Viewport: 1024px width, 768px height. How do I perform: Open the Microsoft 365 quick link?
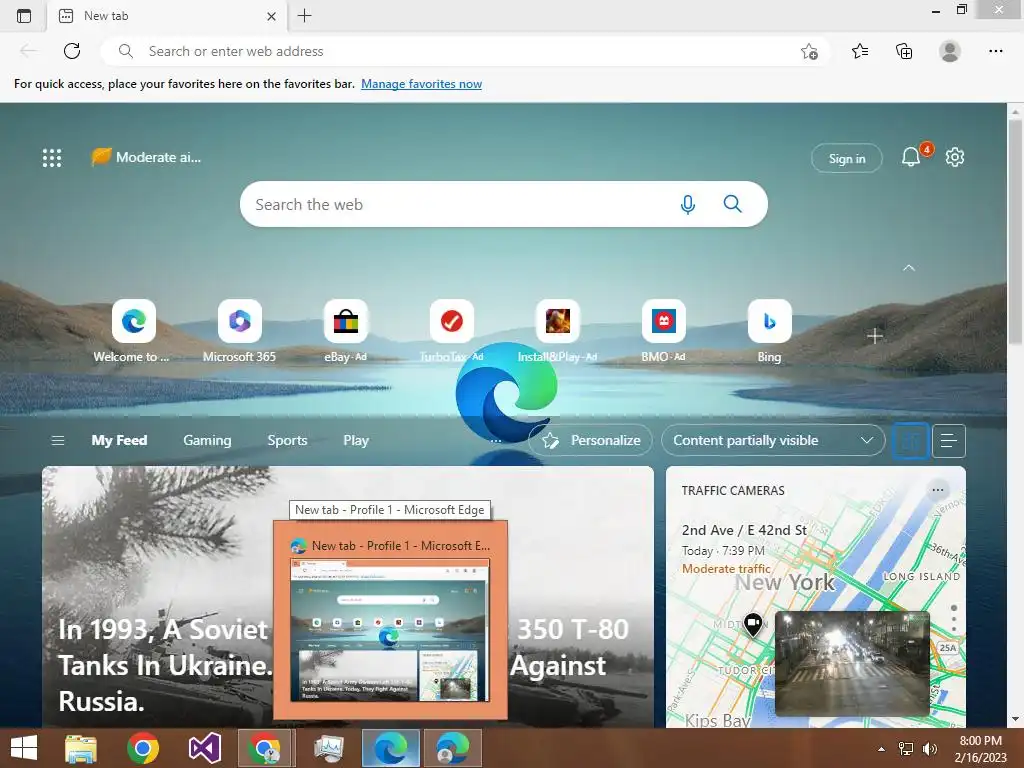pos(240,330)
